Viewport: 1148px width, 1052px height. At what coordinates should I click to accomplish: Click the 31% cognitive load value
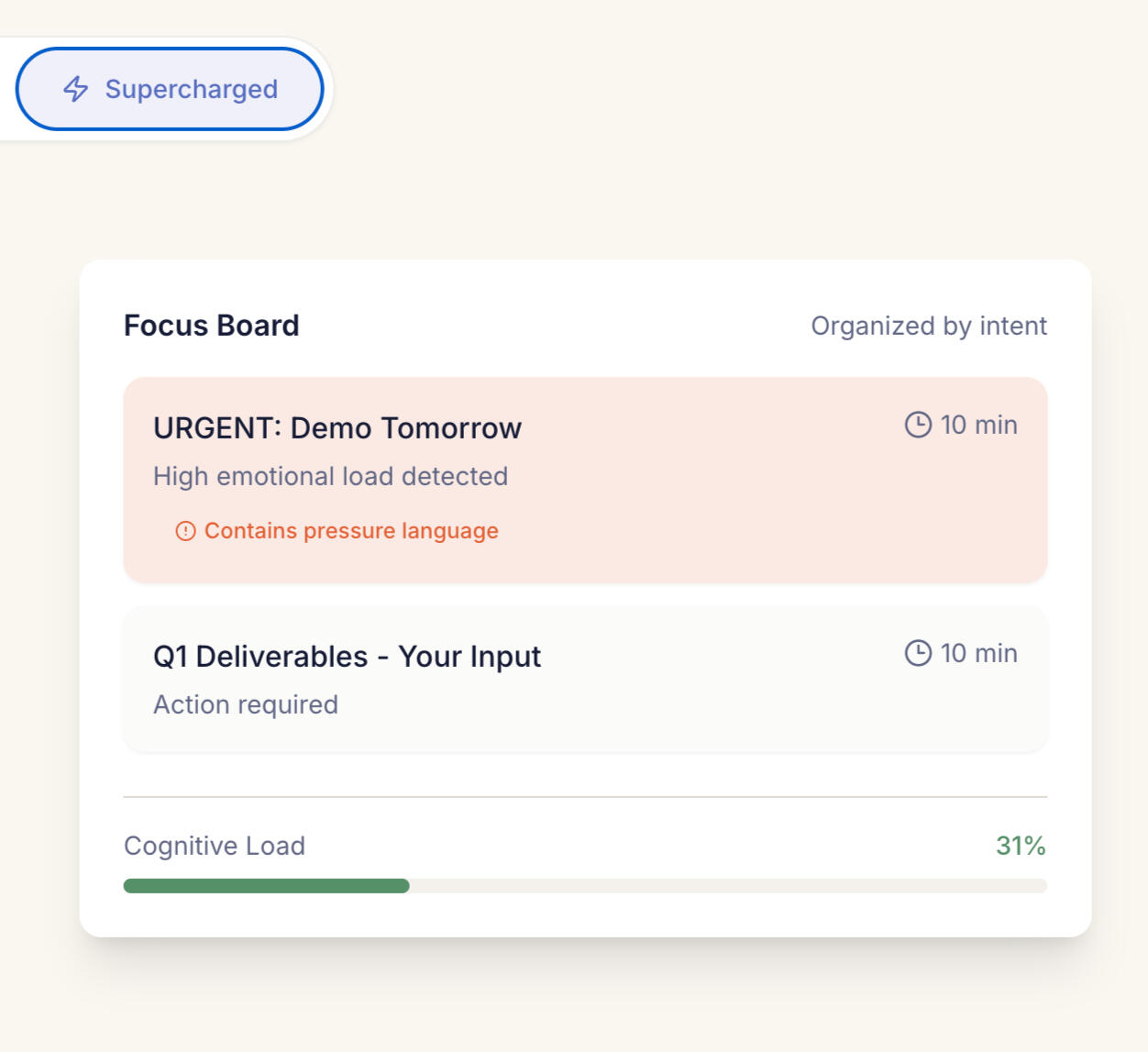[x=1021, y=846]
